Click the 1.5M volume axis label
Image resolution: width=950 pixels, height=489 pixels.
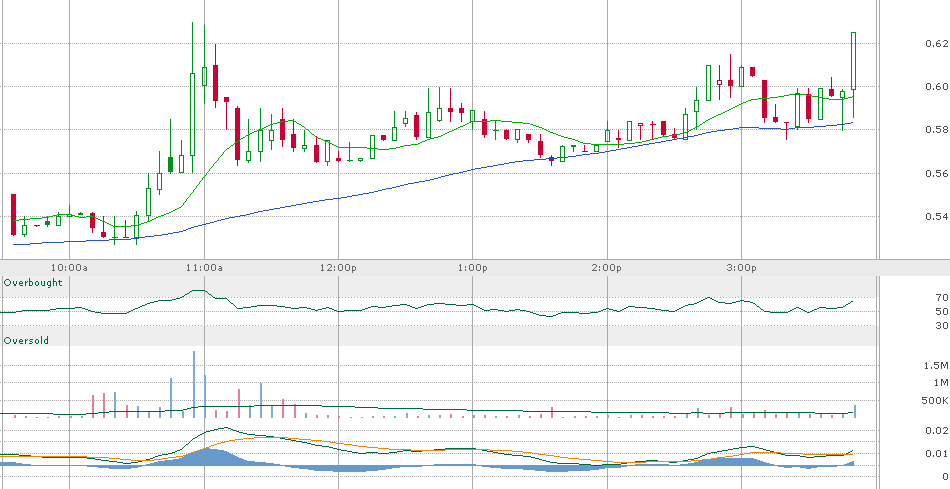click(938, 365)
